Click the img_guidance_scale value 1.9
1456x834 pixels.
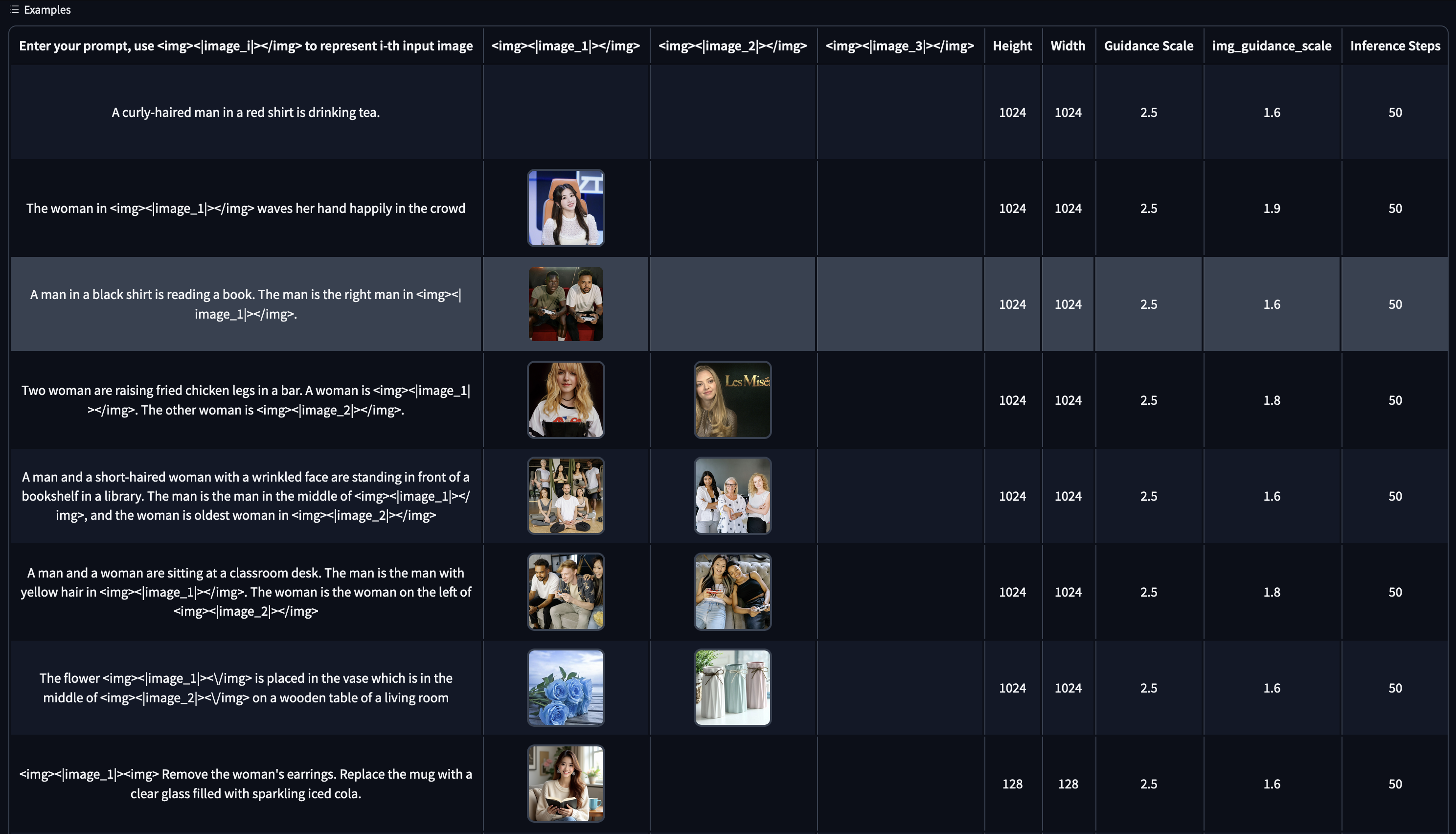[x=1271, y=208]
